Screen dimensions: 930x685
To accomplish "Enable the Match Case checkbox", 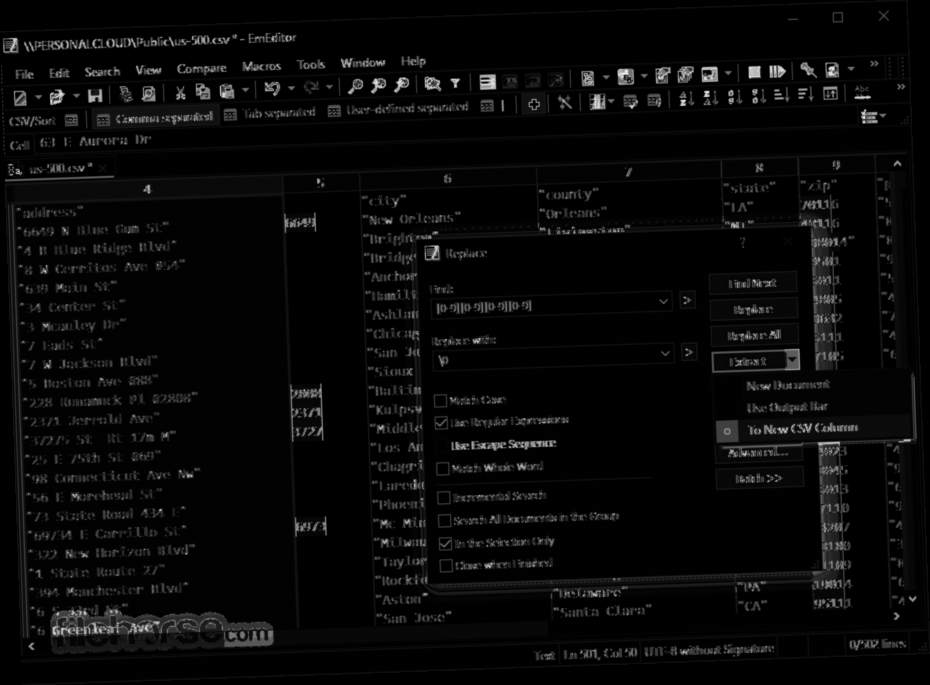I will click(441, 399).
